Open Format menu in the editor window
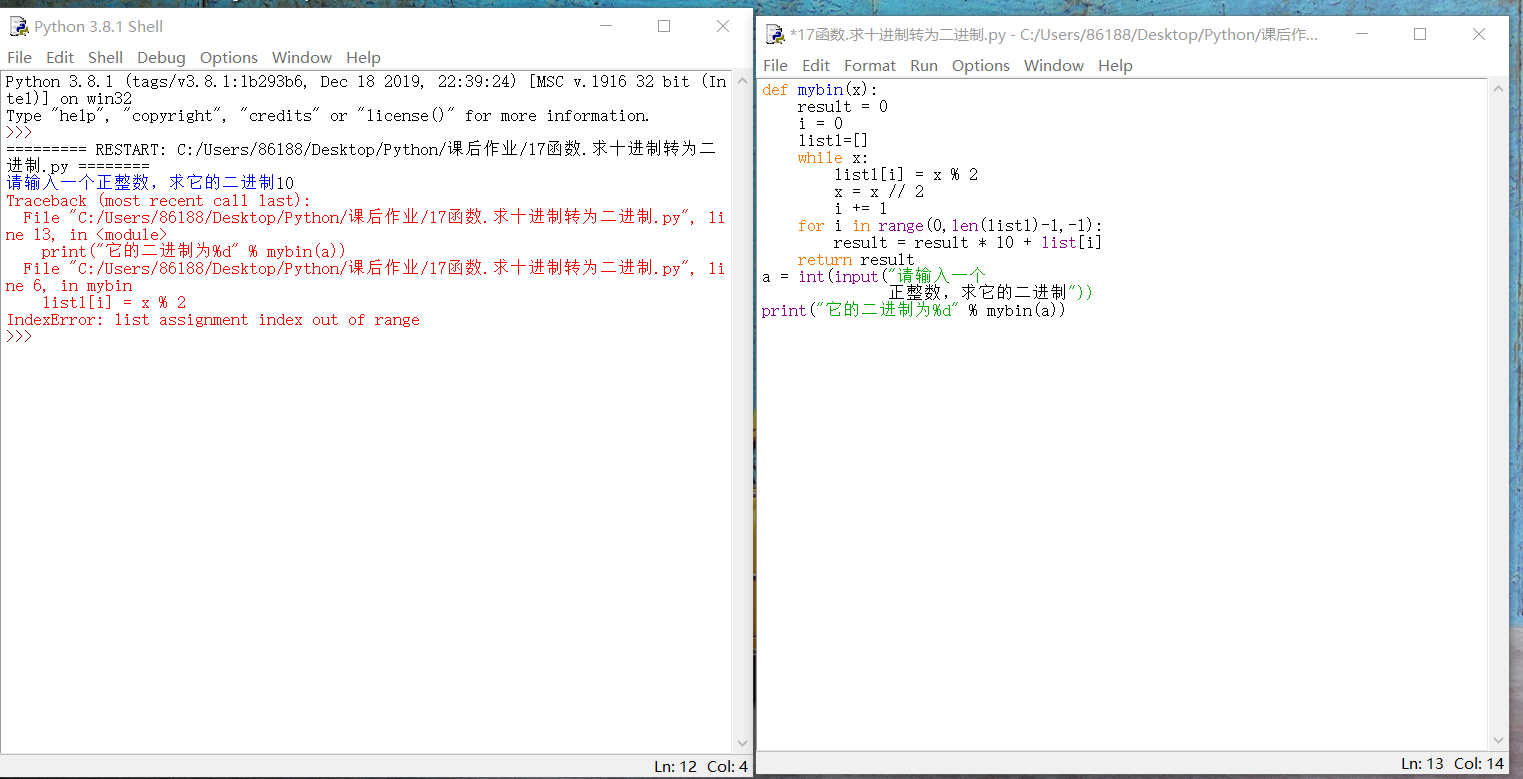 click(x=870, y=66)
